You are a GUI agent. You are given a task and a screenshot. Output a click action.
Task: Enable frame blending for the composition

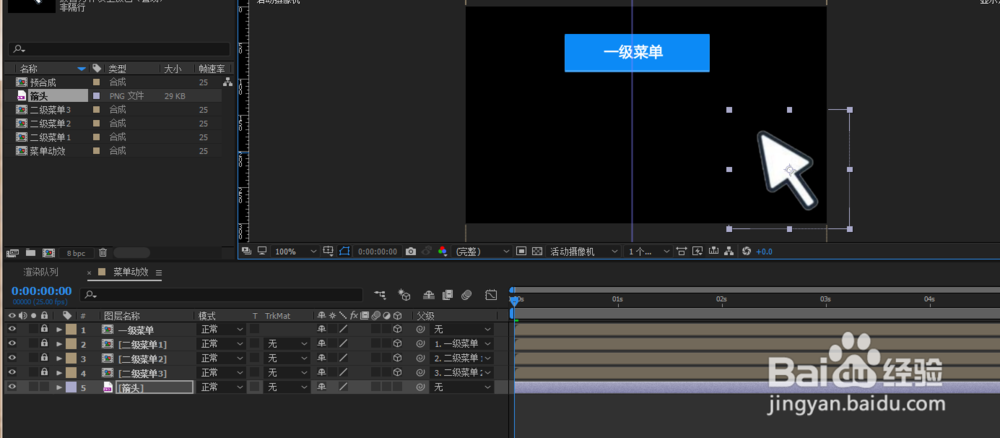coord(447,295)
